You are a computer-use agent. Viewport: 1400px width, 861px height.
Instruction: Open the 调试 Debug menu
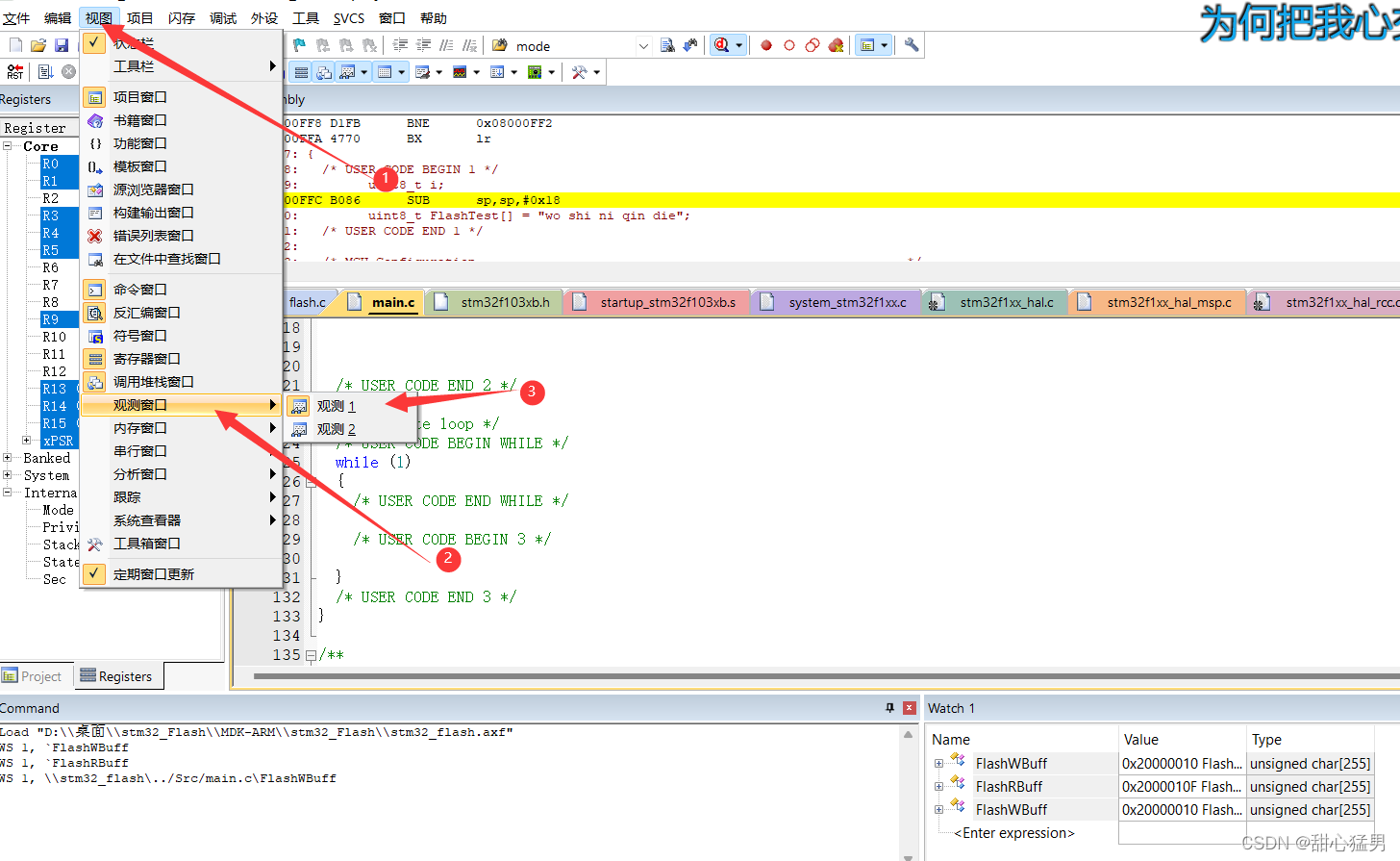(x=223, y=18)
